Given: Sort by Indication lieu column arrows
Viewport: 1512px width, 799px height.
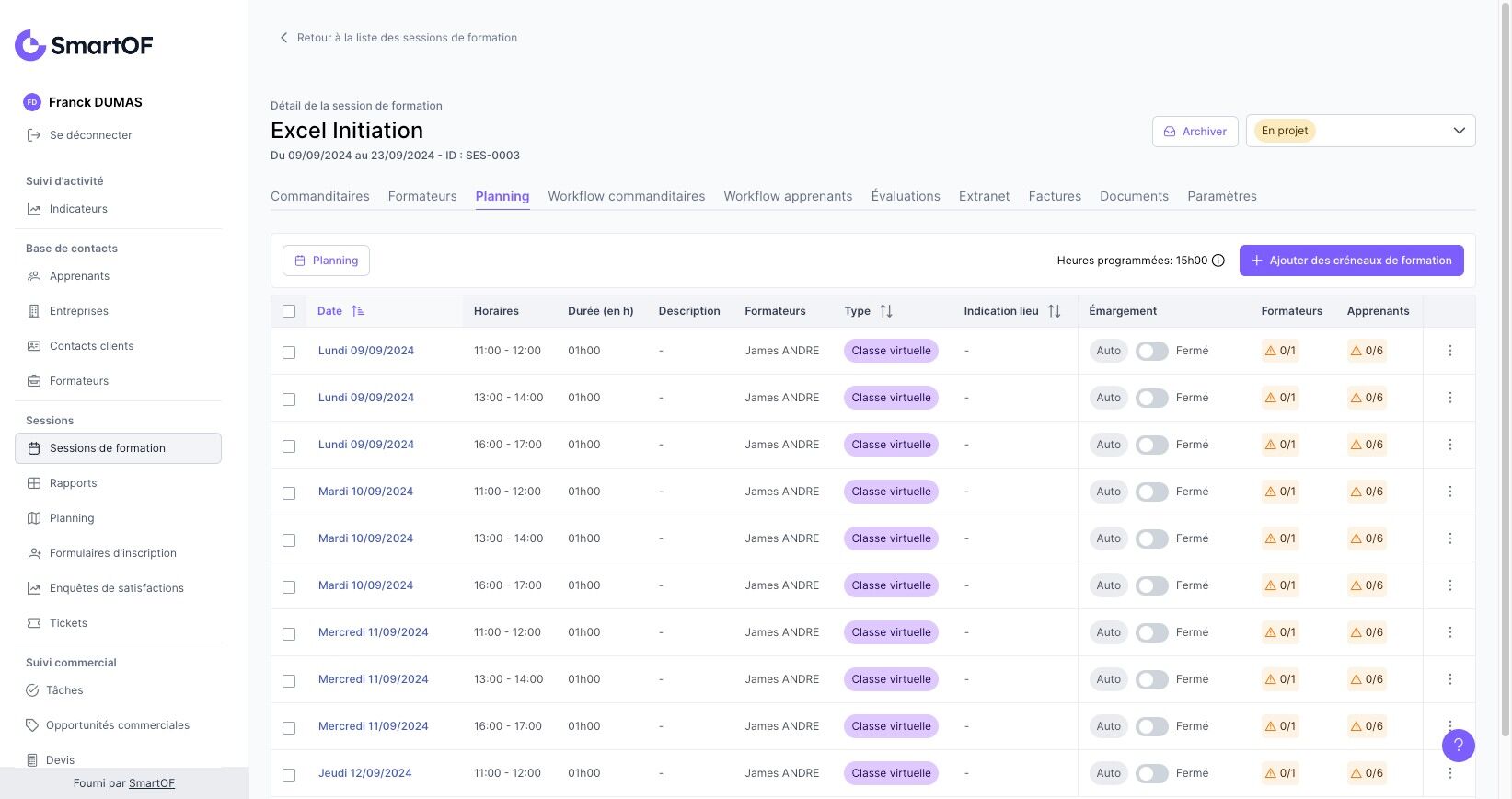Looking at the screenshot, I should 1054,311.
